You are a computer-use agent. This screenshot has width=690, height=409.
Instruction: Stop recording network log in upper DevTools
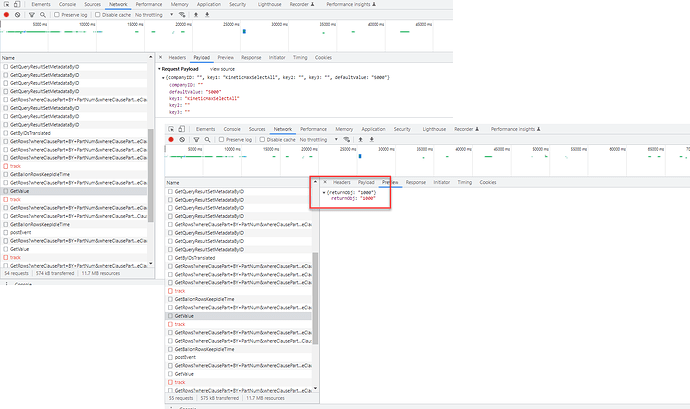pos(7,15)
